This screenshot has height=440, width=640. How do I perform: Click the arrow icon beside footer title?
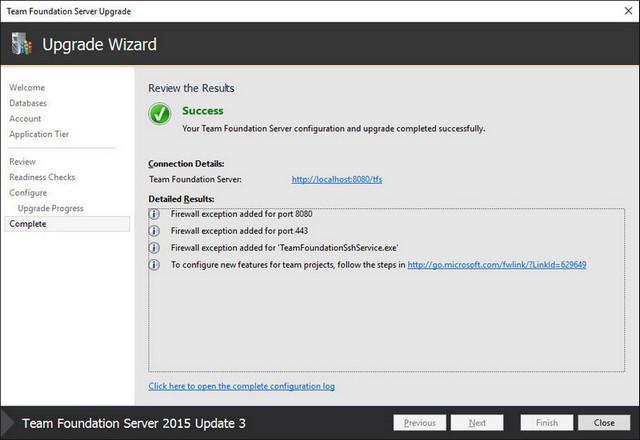click(7, 423)
